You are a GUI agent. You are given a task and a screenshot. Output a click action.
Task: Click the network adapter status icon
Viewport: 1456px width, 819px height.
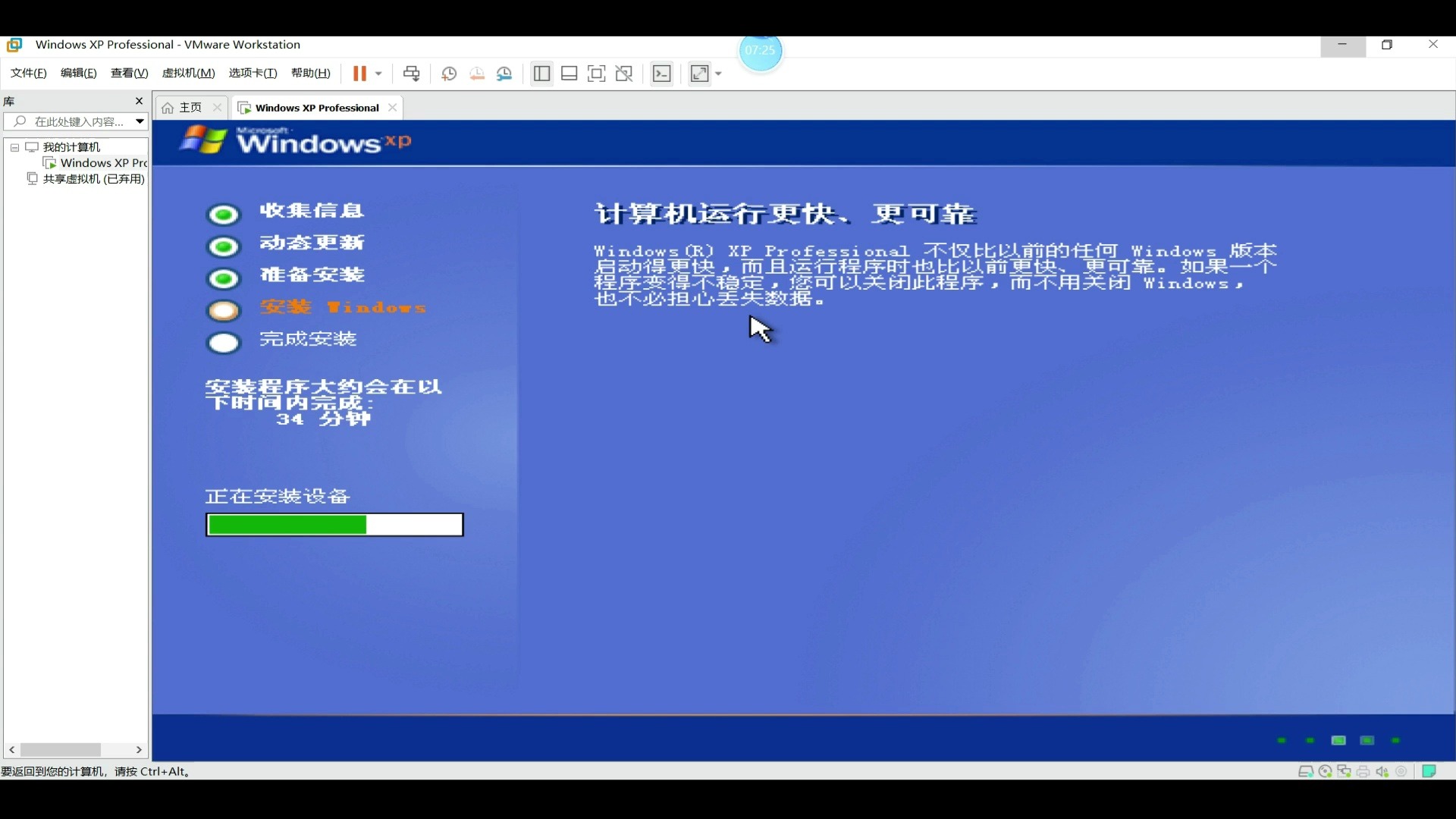click(1345, 771)
